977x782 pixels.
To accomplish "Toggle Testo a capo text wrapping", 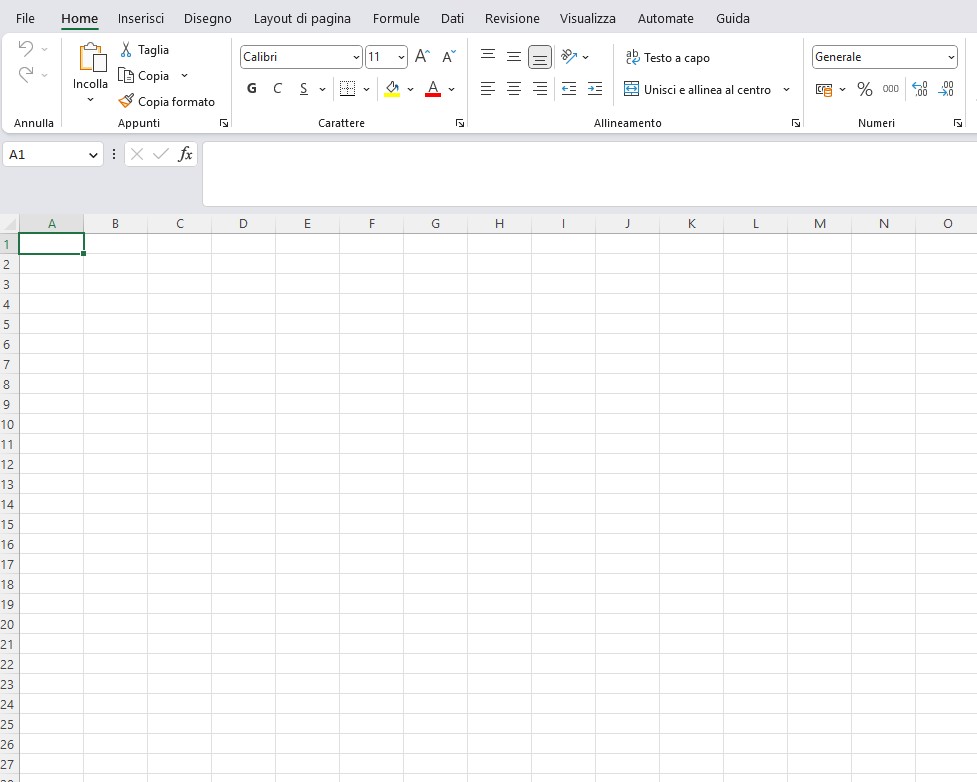I will coord(667,57).
